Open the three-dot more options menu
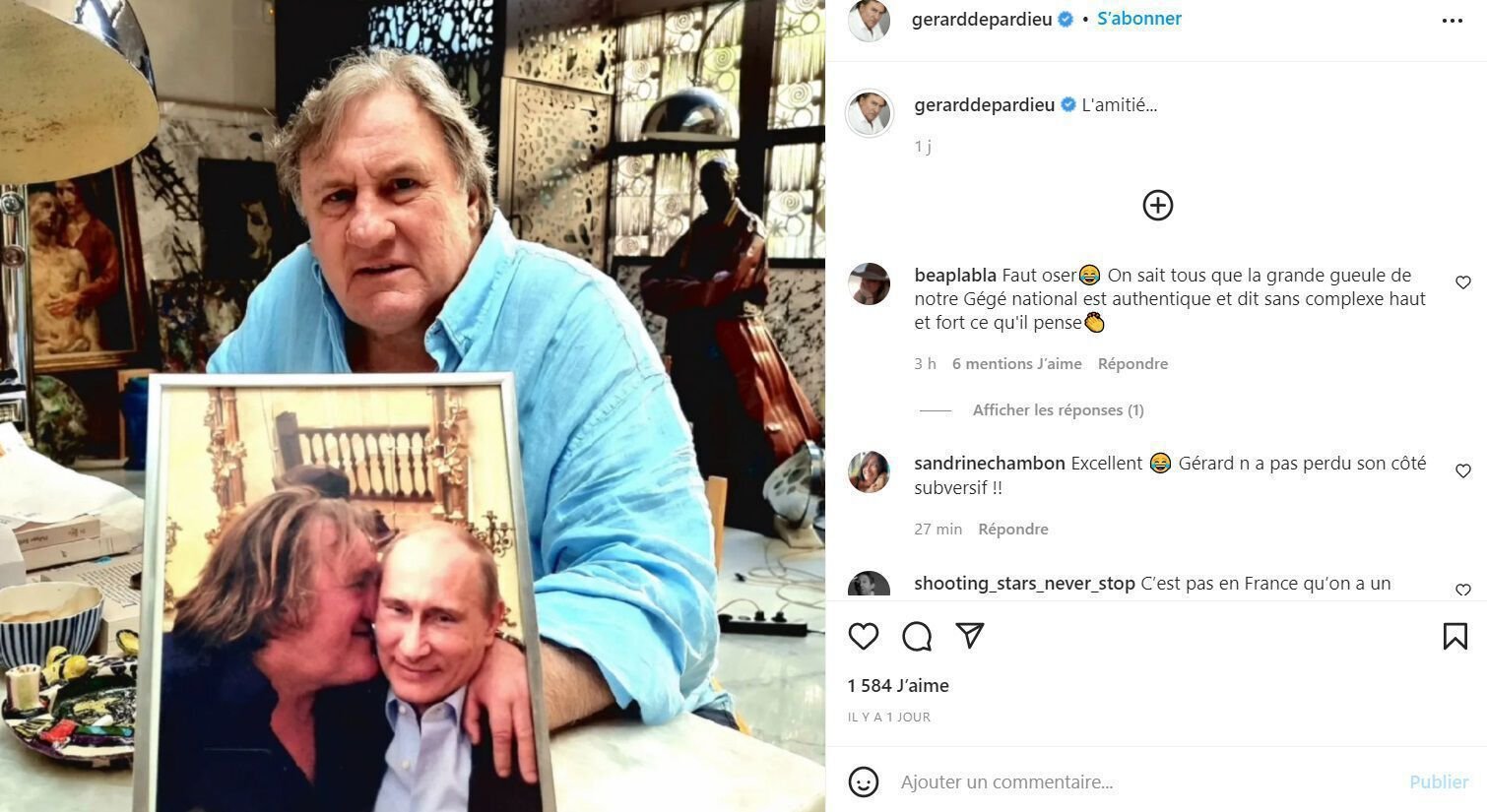This screenshot has height=812, width=1487. tap(1453, 21)
